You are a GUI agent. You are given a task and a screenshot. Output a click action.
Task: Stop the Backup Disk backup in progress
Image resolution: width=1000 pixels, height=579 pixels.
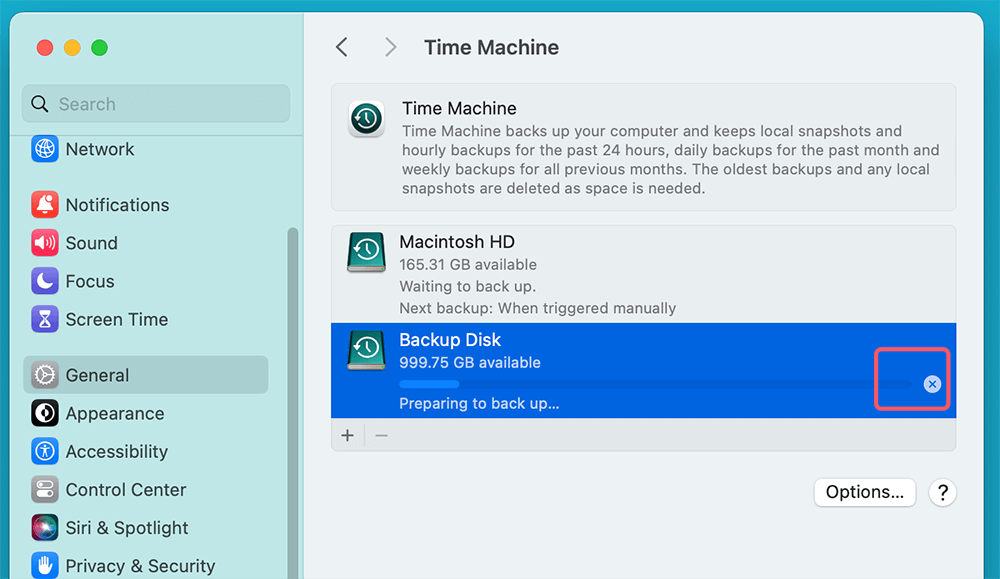pyautogui.click(x=932, y=383)
